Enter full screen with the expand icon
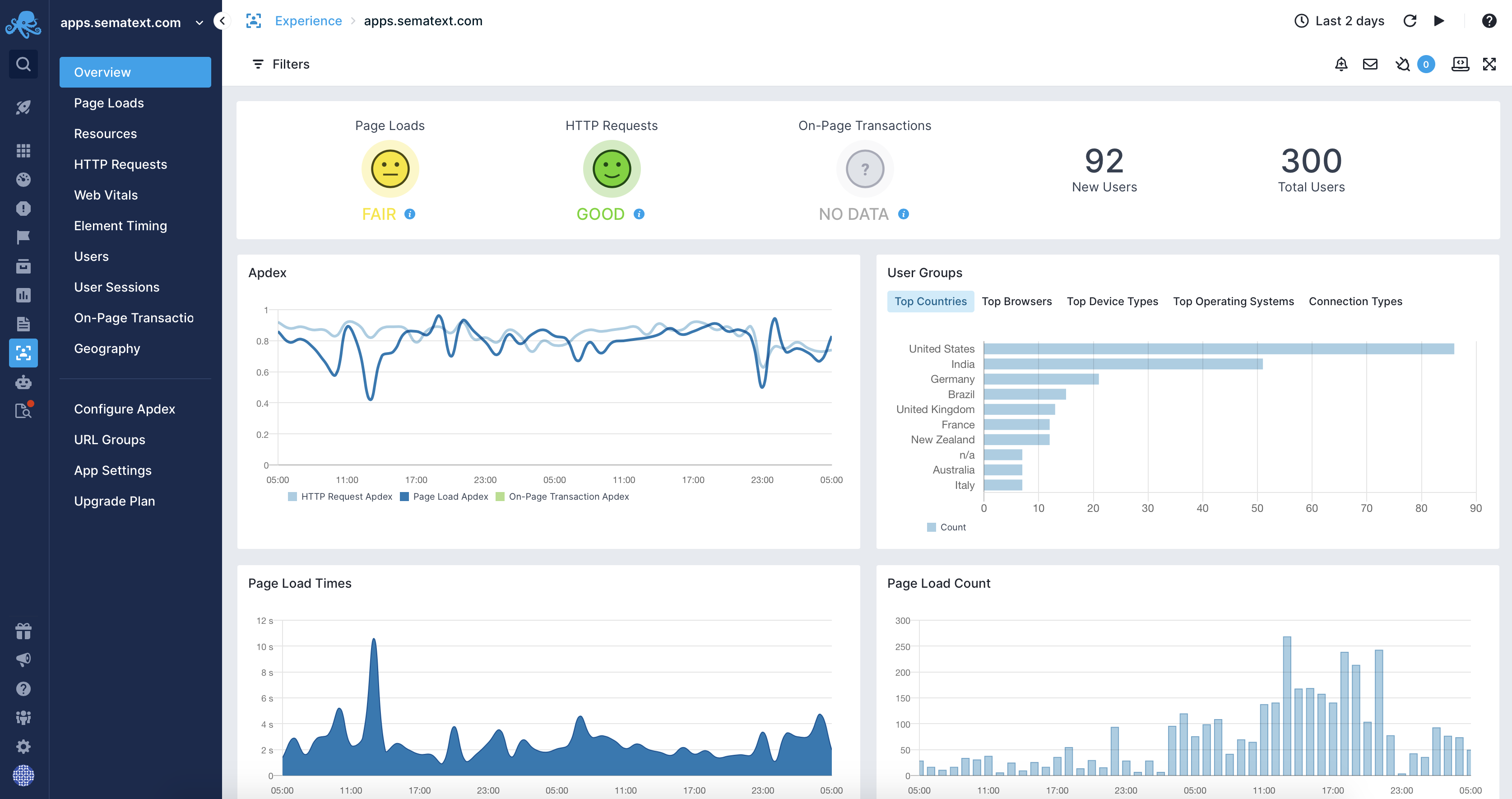1512x799 pixels. (1489, 64)
